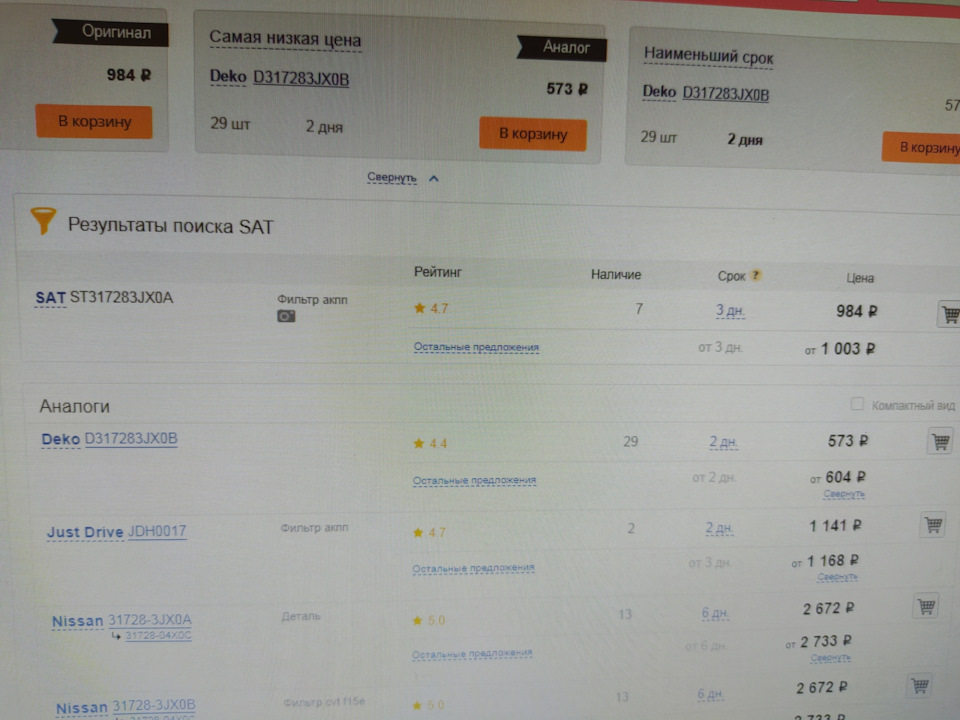Click the 4.4 rating star for Deko

pyautogui.click(x=419, y=443)
